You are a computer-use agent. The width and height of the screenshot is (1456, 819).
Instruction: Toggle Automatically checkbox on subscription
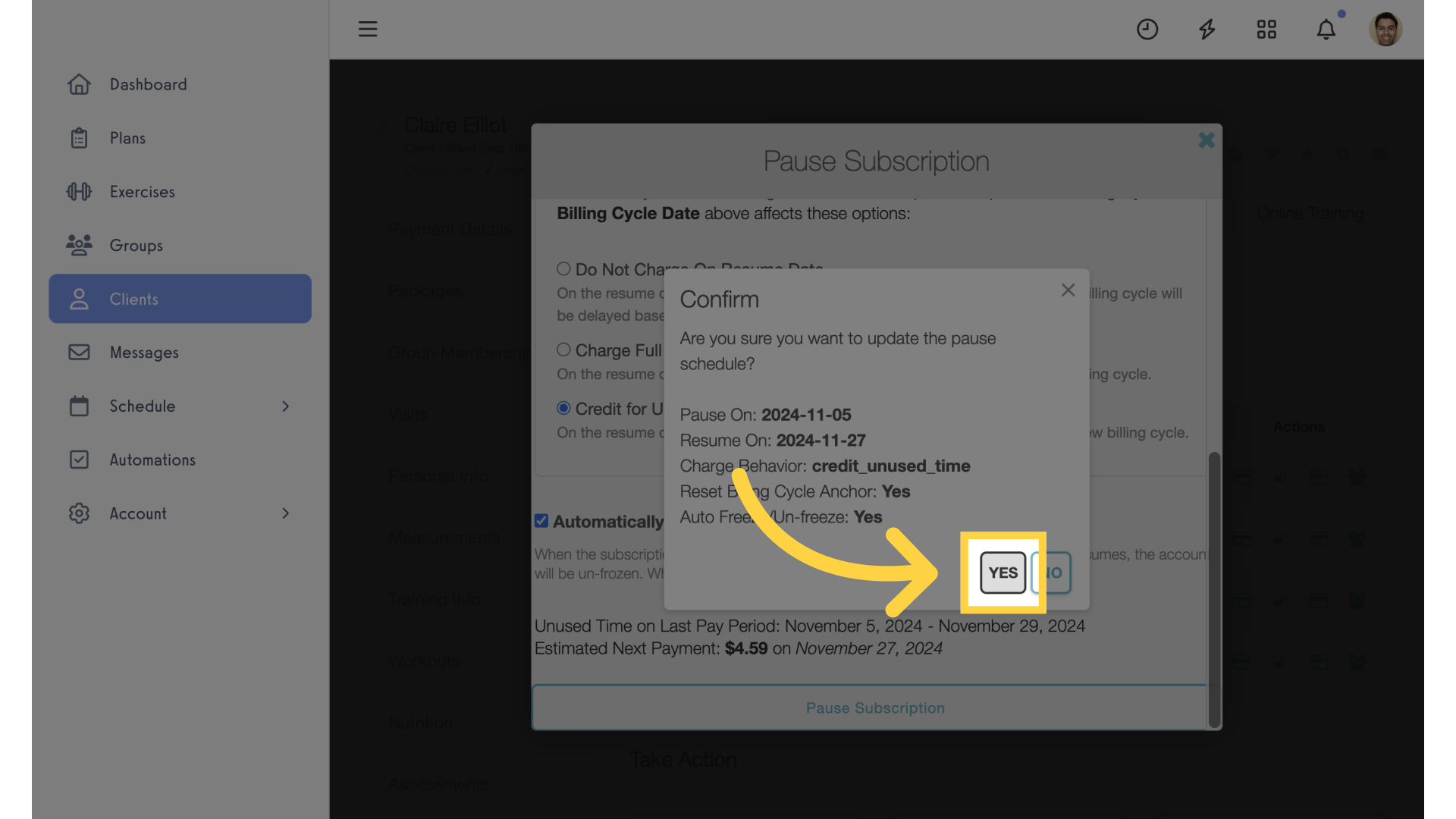(x=540, y=521)
